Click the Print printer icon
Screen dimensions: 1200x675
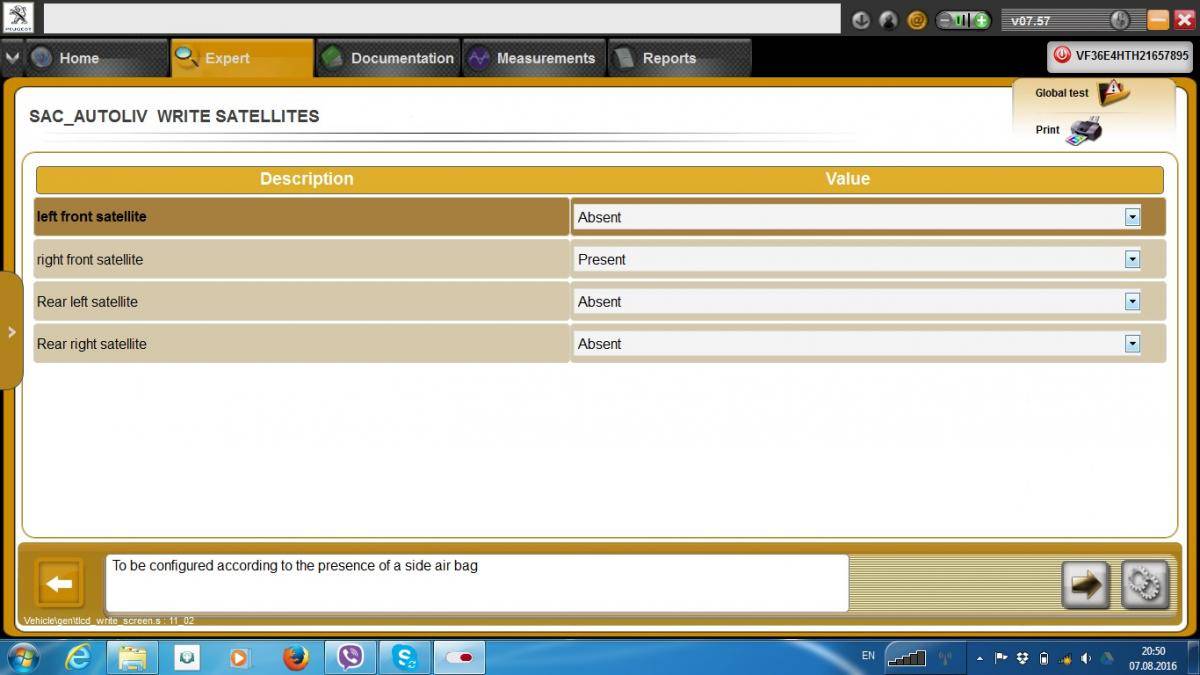[1083, 131]
